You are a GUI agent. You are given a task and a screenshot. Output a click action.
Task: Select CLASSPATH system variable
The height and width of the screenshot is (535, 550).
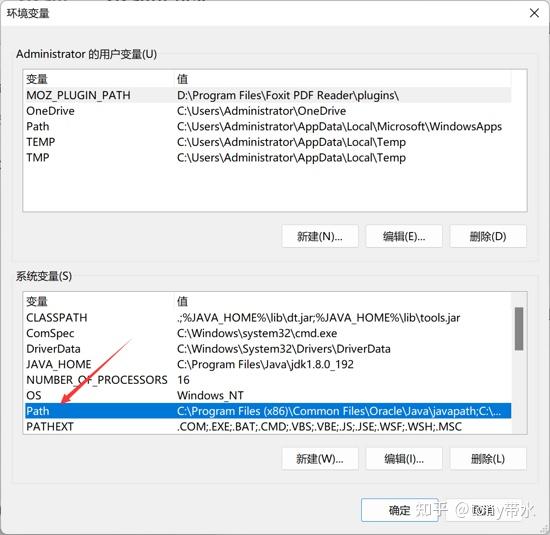point(268,317)
